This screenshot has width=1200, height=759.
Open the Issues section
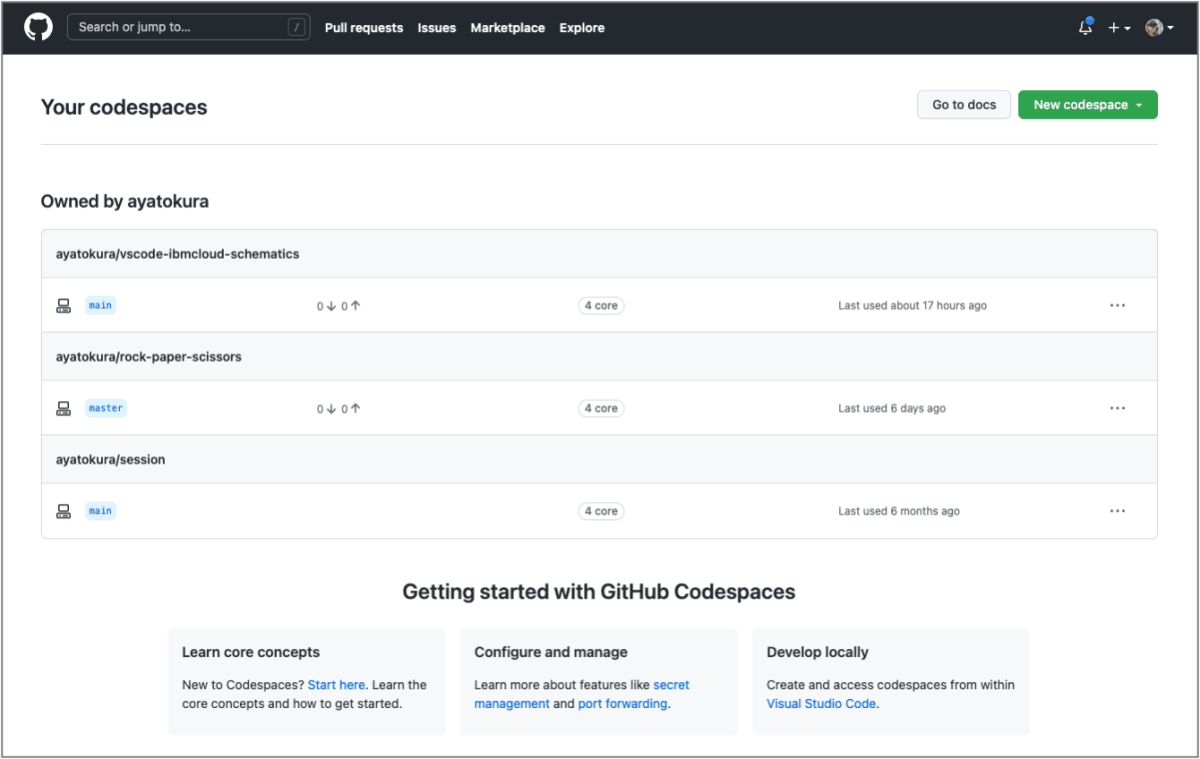[x=437, y=28]
